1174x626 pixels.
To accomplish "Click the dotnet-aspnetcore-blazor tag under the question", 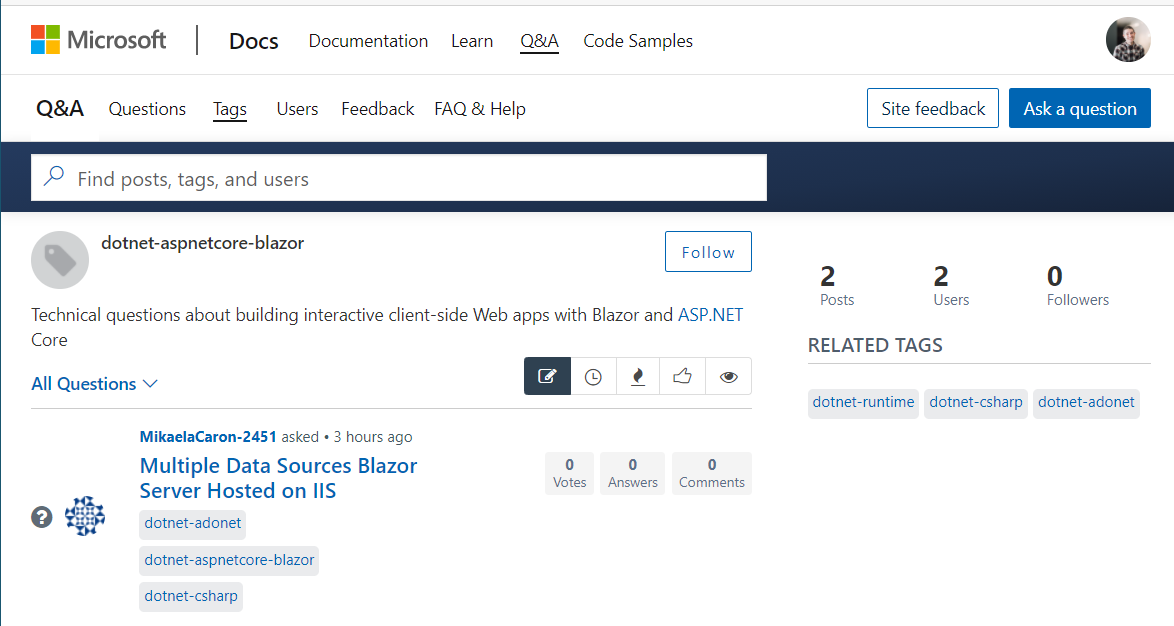I will coord(229,560).
